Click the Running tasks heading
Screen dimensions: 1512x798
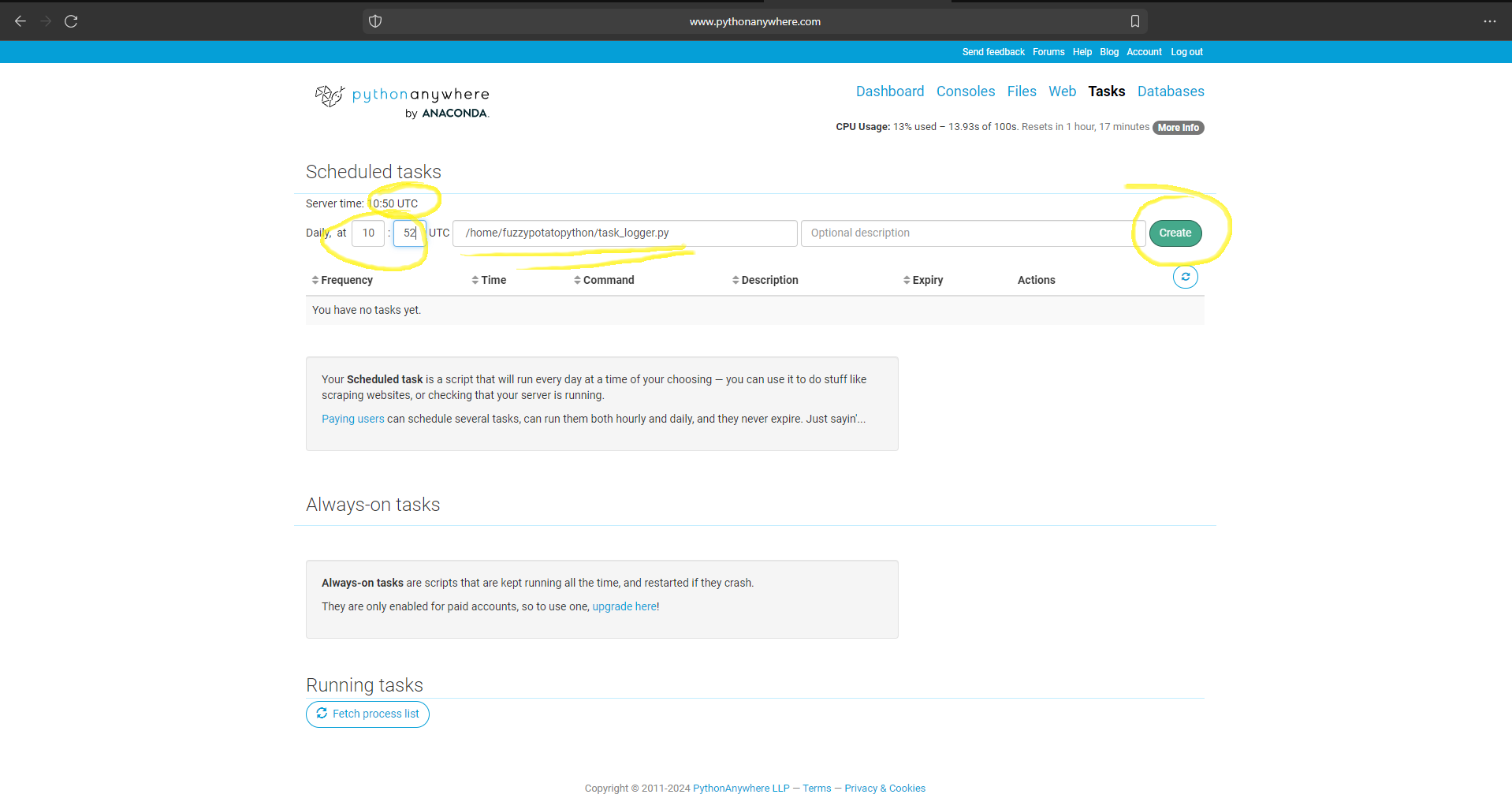[x=364, y=685]
